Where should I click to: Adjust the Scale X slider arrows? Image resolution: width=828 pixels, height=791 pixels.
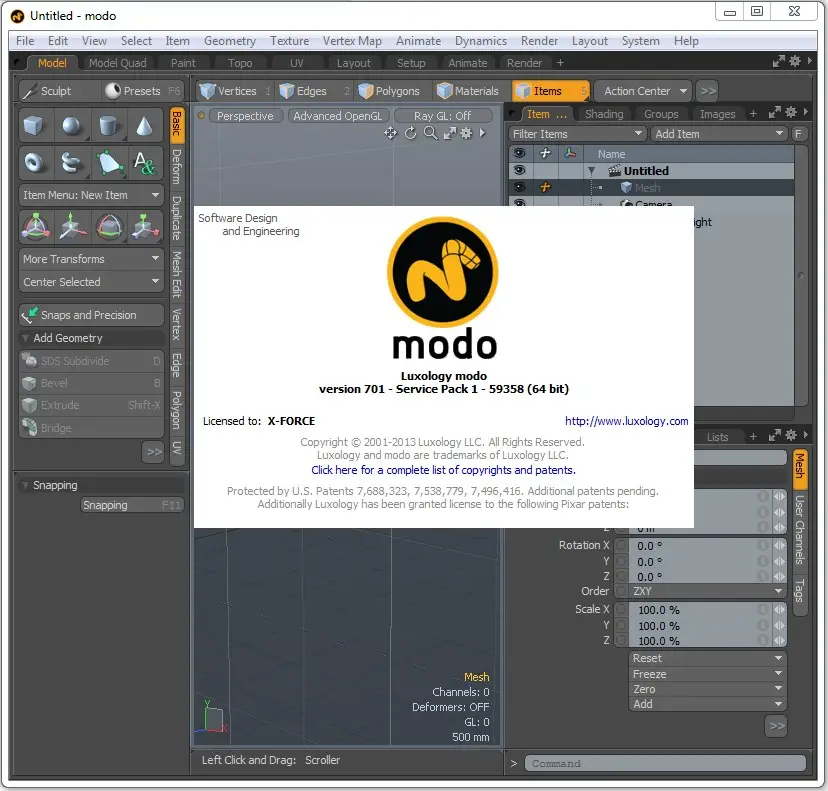point(779,609)
